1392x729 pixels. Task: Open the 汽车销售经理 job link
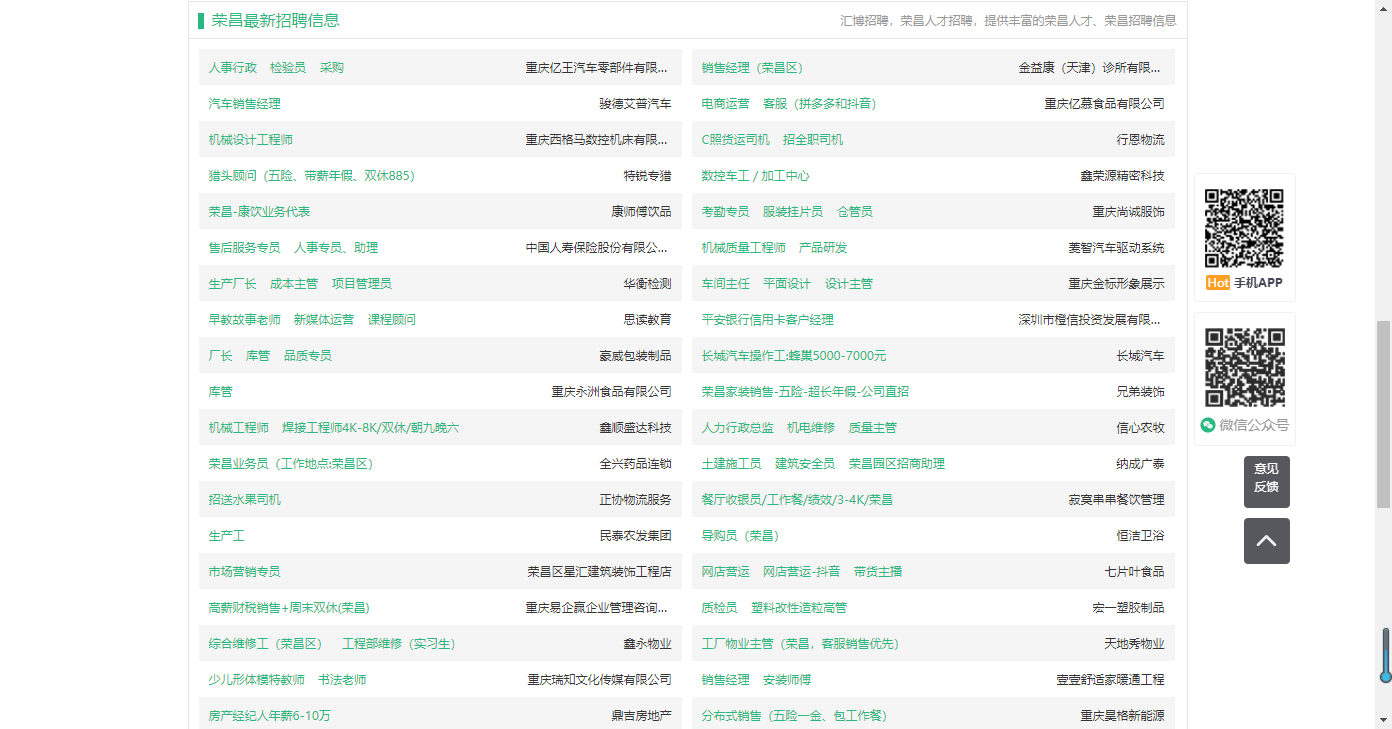click(245, 104)
